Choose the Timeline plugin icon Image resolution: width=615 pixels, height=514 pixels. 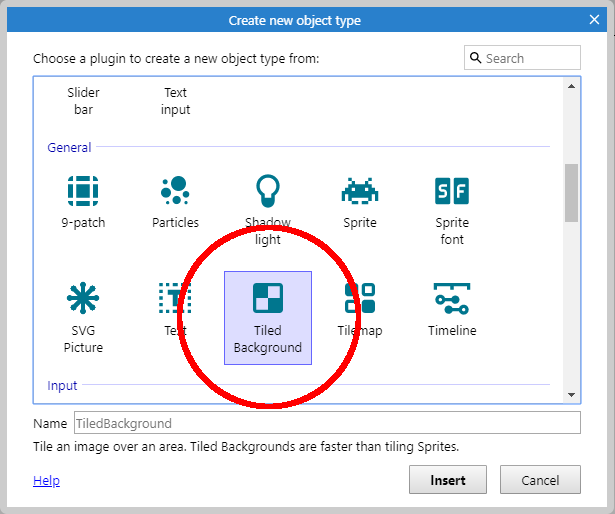point(451,299)
